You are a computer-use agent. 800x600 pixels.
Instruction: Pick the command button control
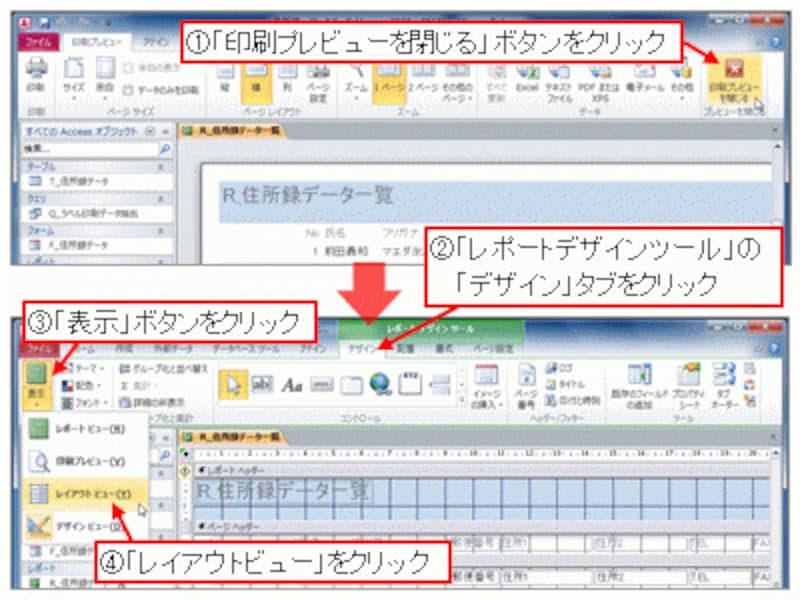322,385
